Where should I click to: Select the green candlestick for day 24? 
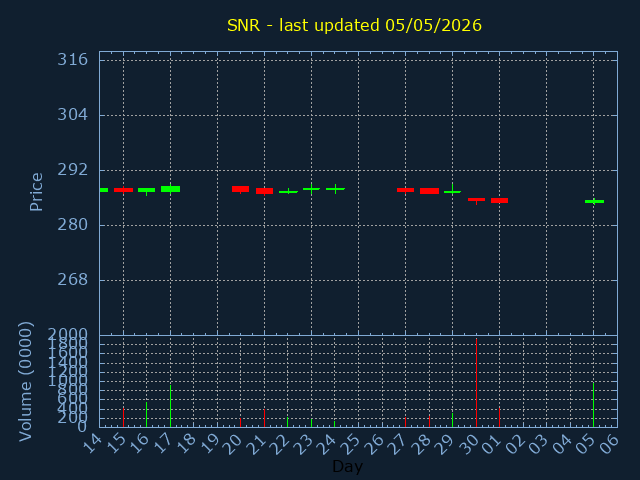coord(335,189)
